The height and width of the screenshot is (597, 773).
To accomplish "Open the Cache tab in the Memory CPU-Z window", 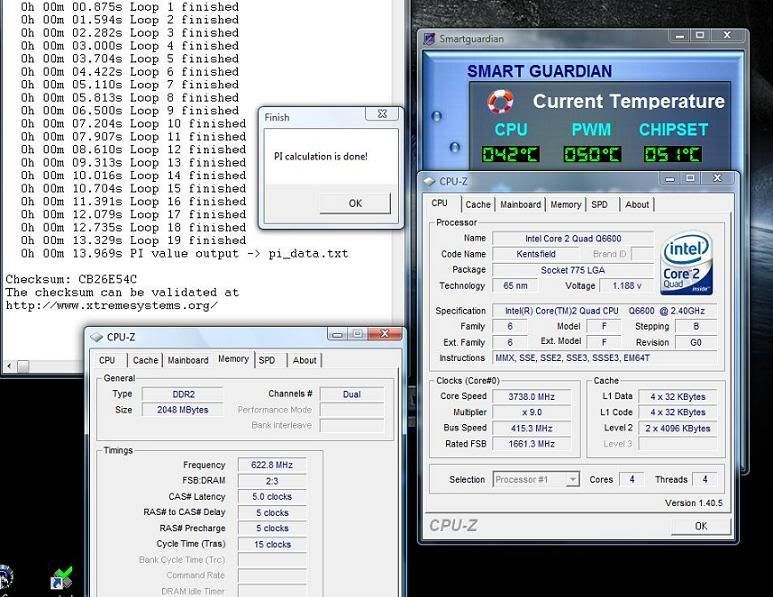I will [145, 360].
